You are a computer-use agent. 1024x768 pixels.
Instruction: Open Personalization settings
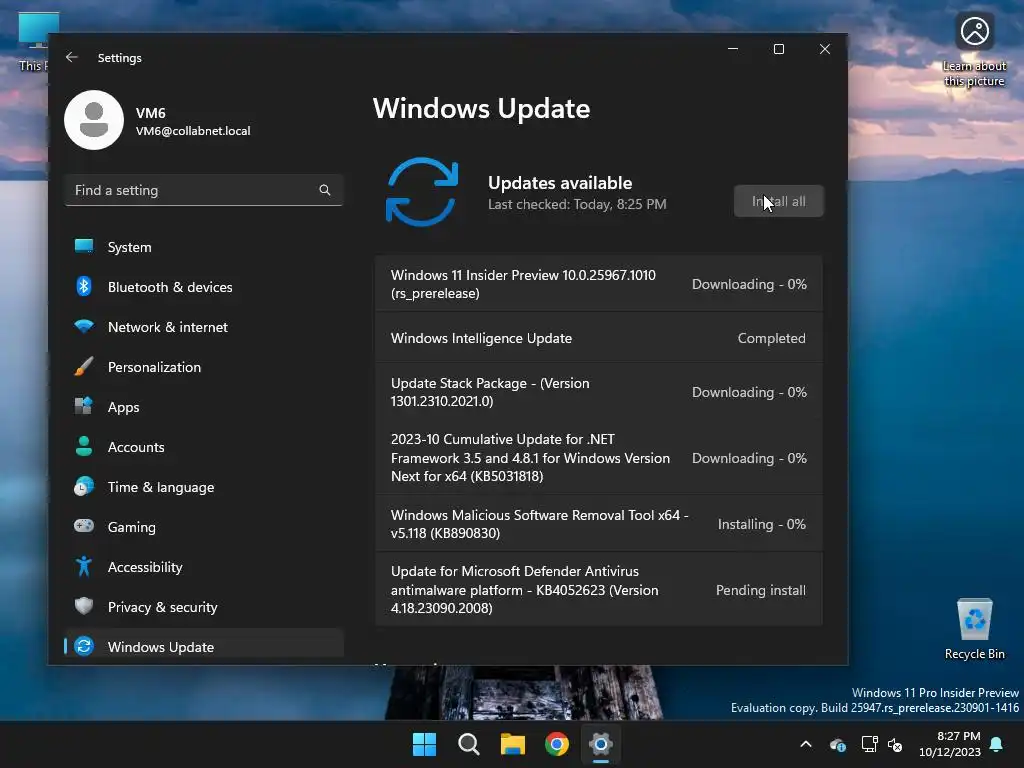pos(204,367)
